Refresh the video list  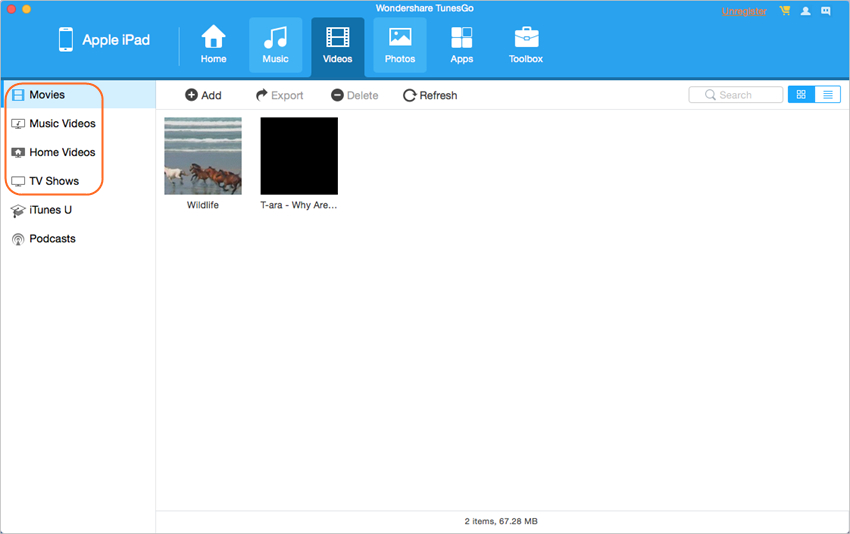430,95
